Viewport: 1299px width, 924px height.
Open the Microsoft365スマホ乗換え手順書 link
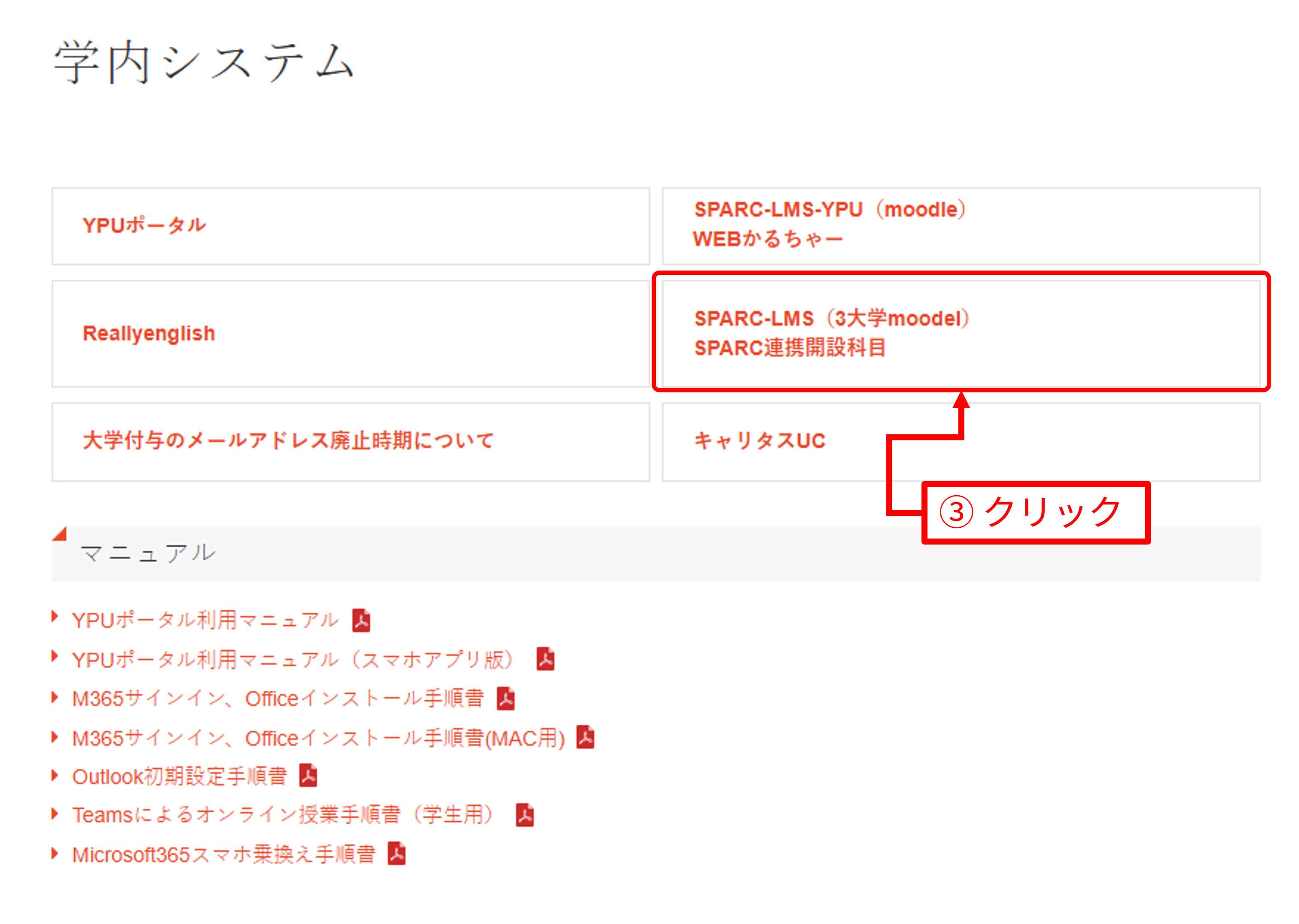(224, 854)
